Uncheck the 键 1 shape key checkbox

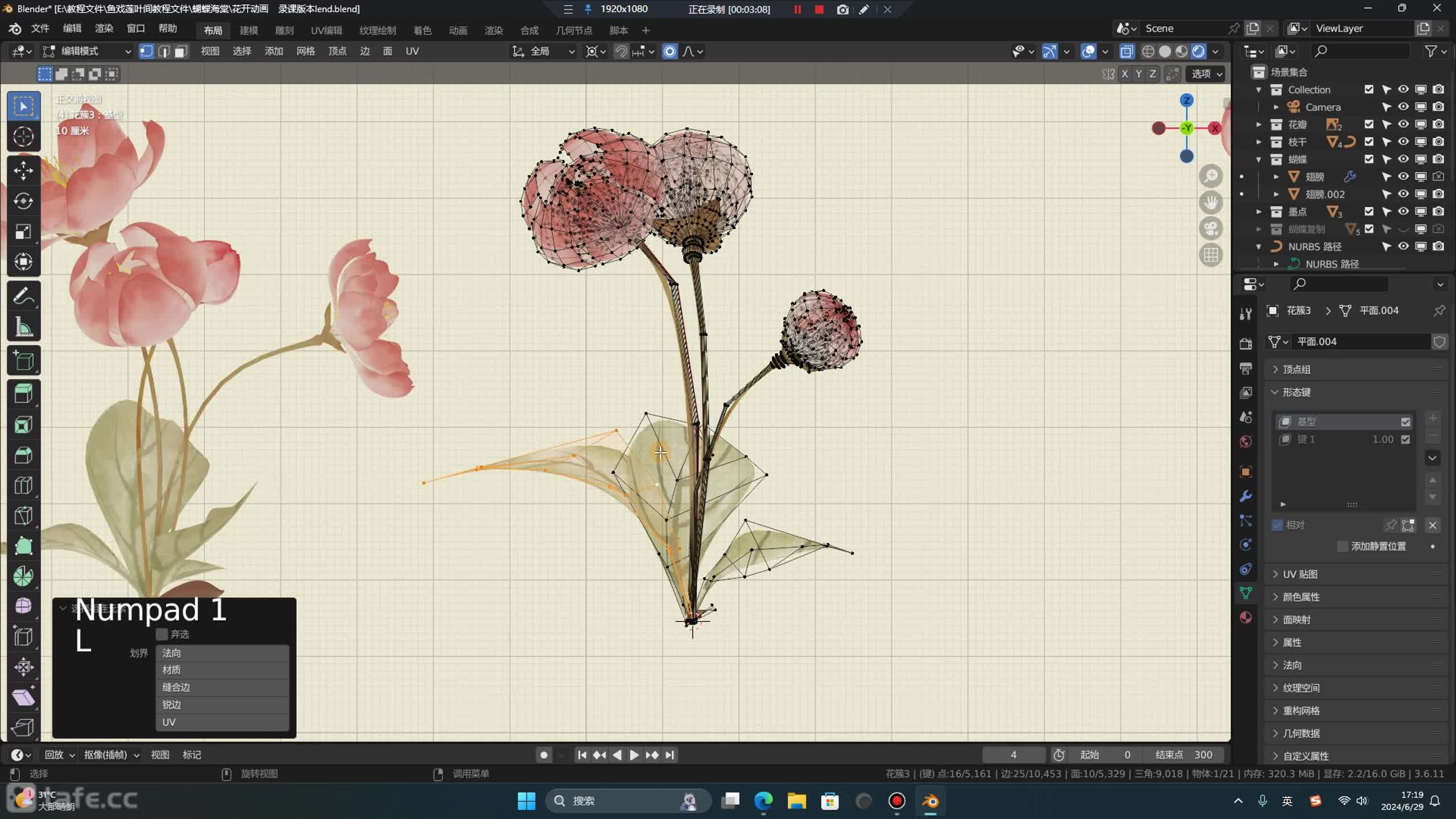click(x=1405, y=440)
